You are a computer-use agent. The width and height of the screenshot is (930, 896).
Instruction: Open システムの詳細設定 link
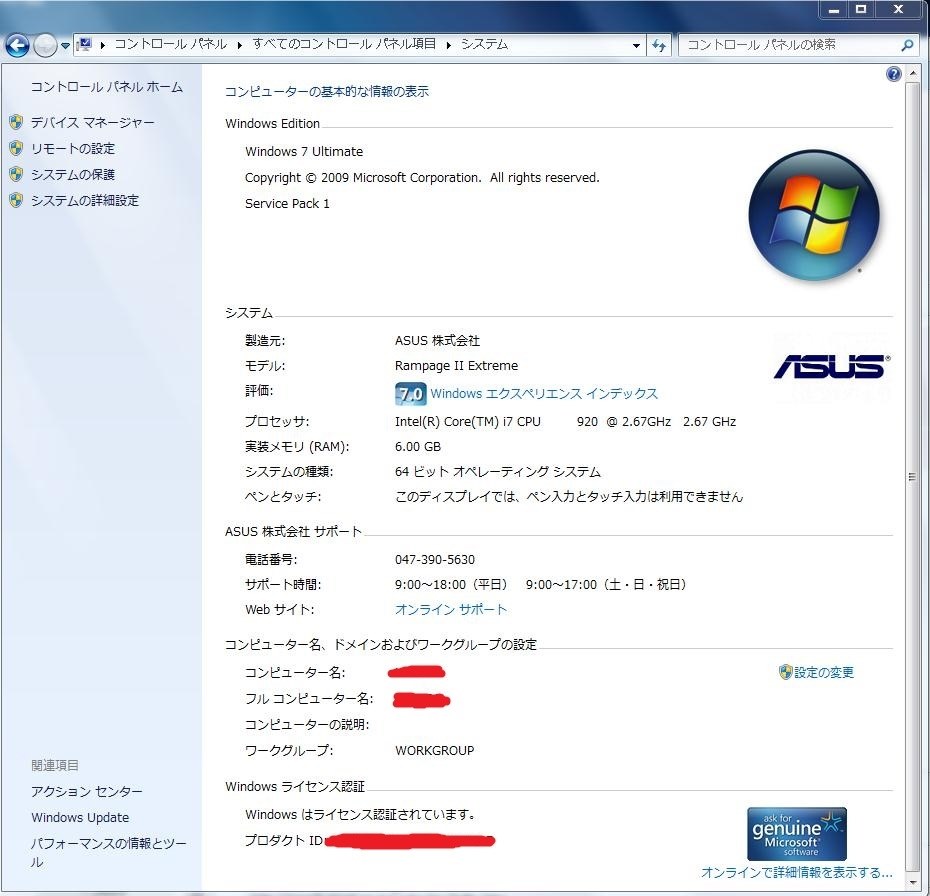pos(85,201)
